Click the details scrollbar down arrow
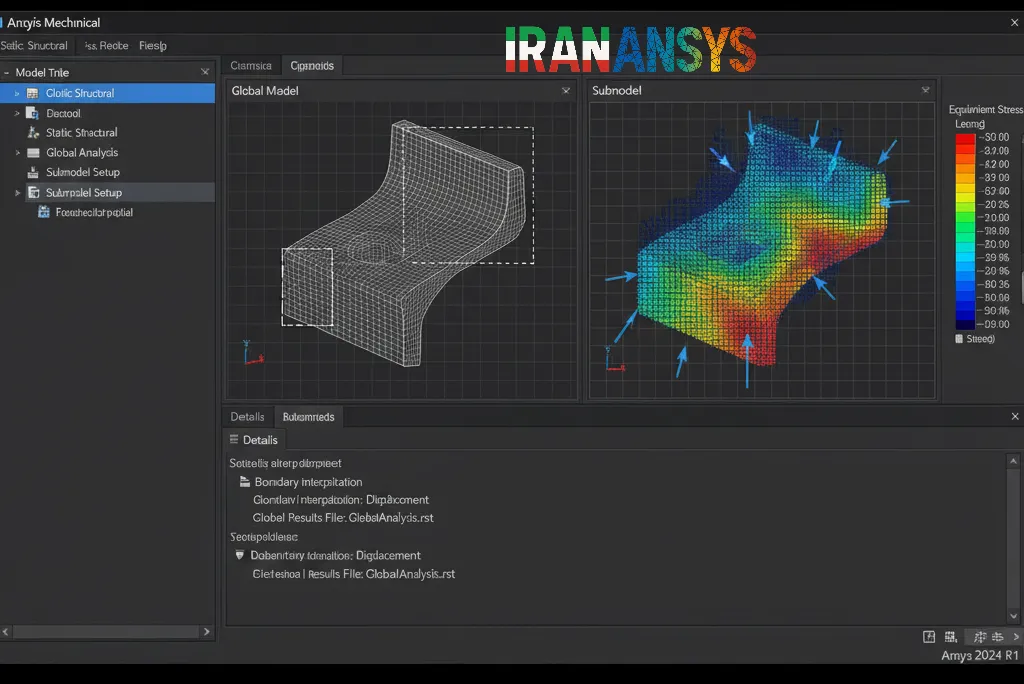The height and width of the screenshot is (684, 1024). coord(1014,615)
